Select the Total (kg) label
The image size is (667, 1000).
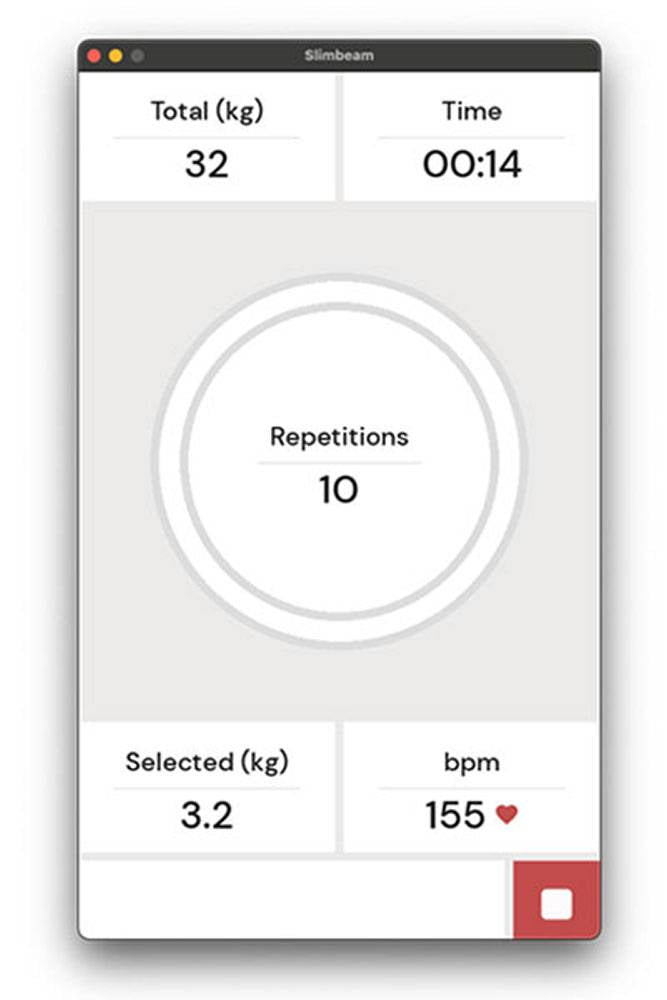(206, 111)
